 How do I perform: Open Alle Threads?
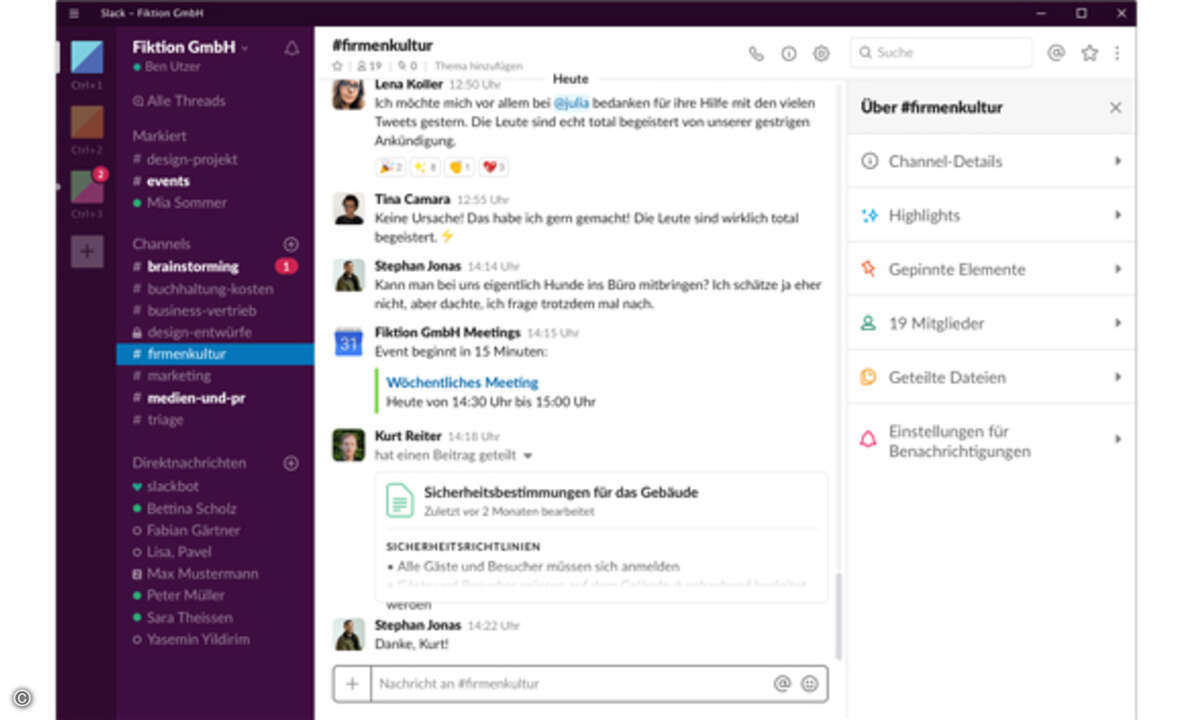pos(179,101)
